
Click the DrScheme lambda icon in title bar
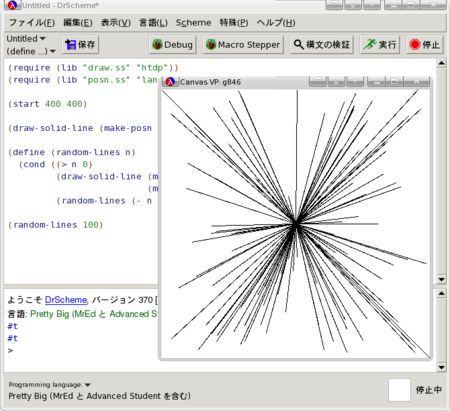(x=12, y=5)
